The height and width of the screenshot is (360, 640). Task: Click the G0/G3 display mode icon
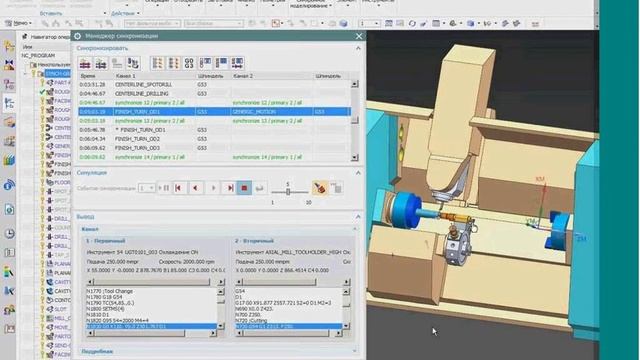coord(189,63)
